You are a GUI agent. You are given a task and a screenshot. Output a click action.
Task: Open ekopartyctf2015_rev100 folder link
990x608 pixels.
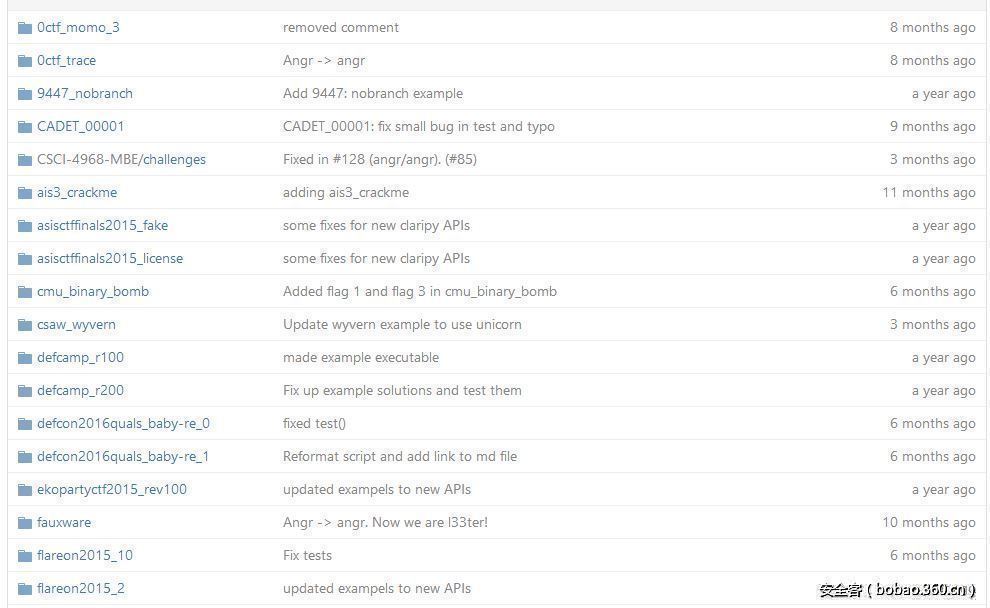[x=112, y=490]
